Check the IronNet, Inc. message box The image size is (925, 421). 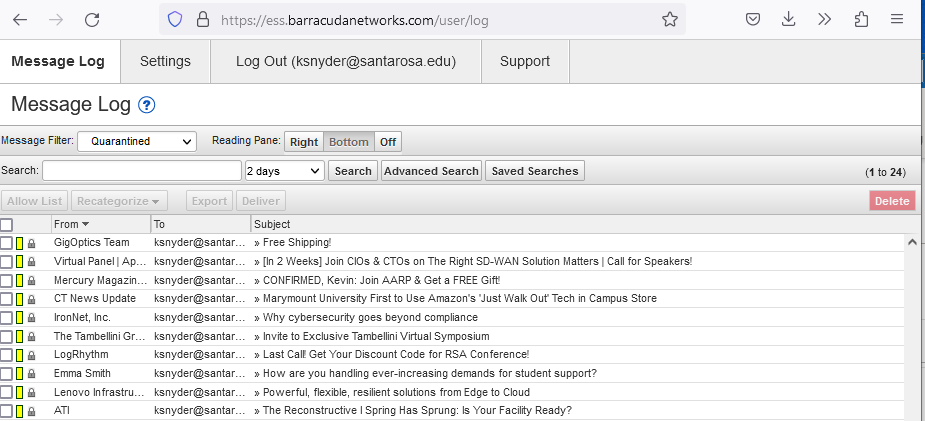(x=6, y=318)
